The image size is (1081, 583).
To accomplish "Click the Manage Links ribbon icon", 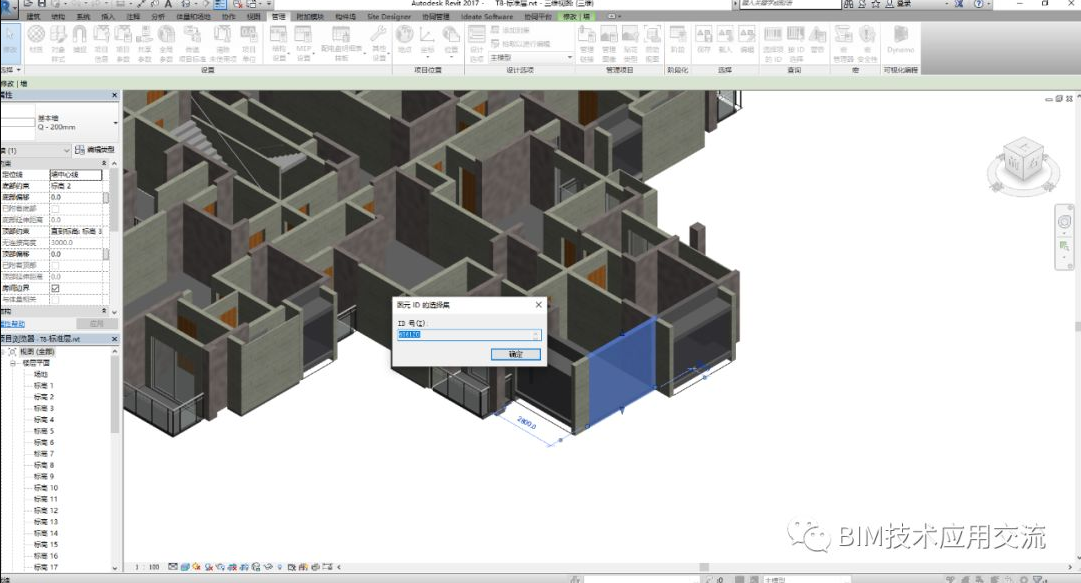I will click(x=587, y=43).
